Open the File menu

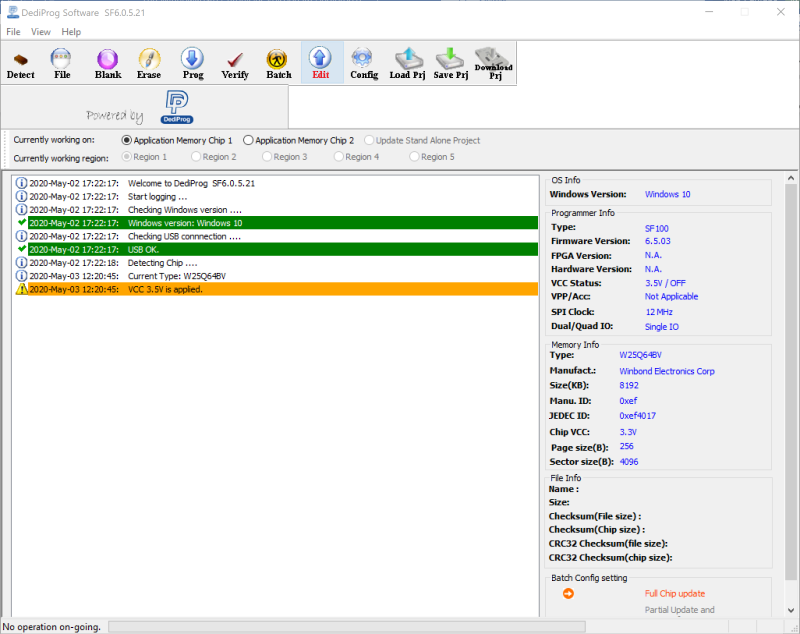coord(13,32)
